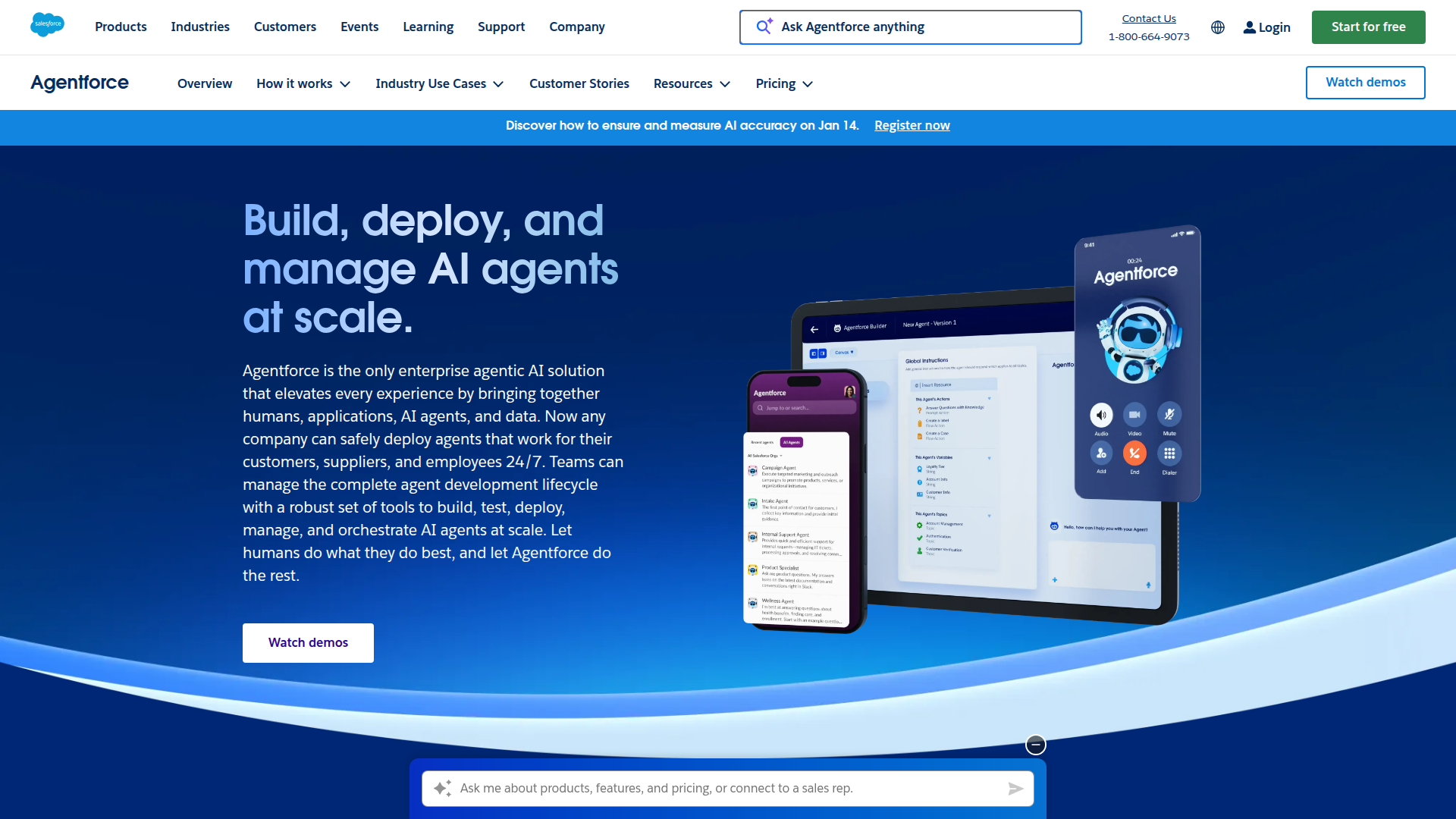Click the red End call icon on phone mockup
1456x819 pixels.
1134,453
